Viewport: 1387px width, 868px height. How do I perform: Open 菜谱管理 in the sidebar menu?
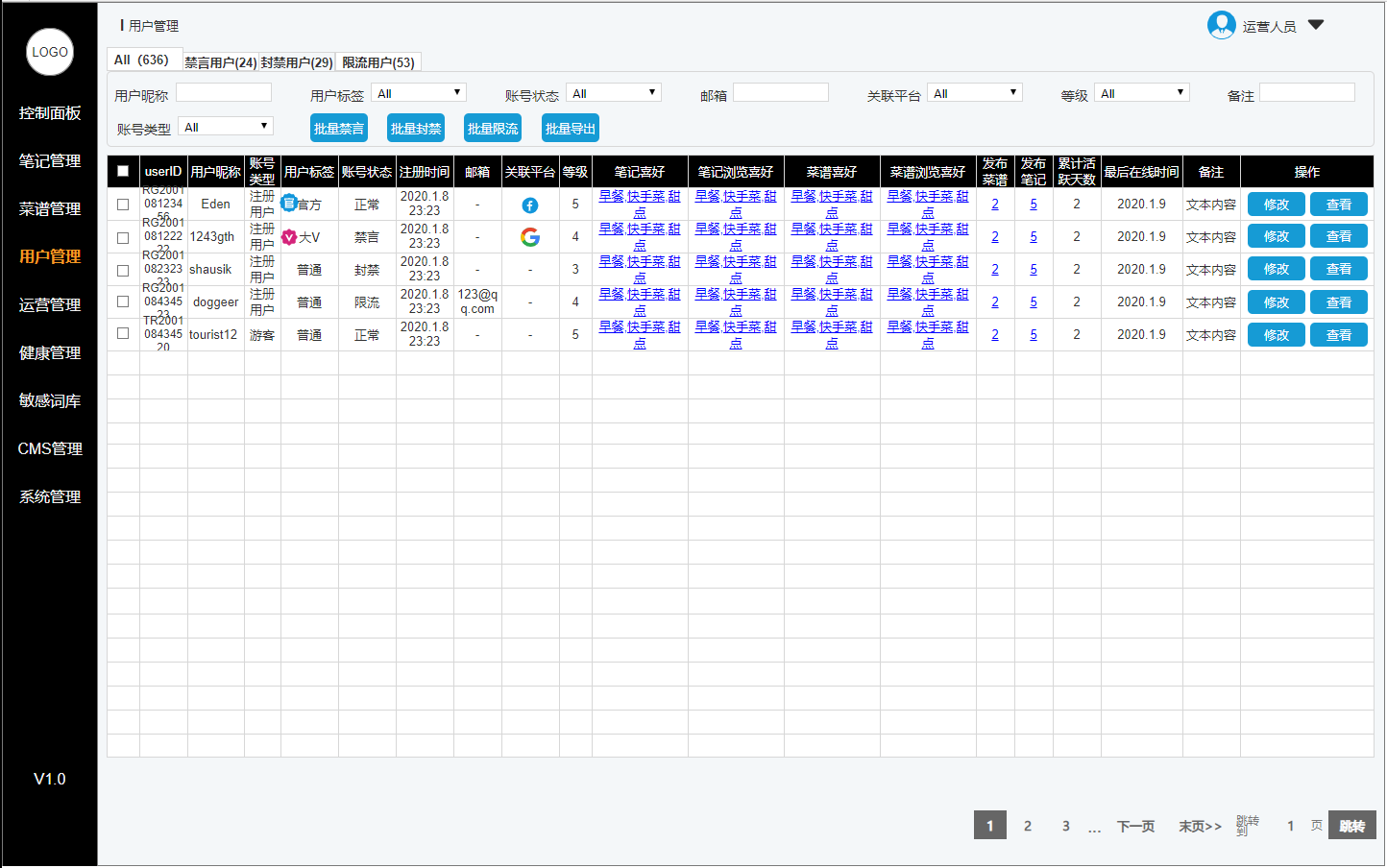[50, 209]
